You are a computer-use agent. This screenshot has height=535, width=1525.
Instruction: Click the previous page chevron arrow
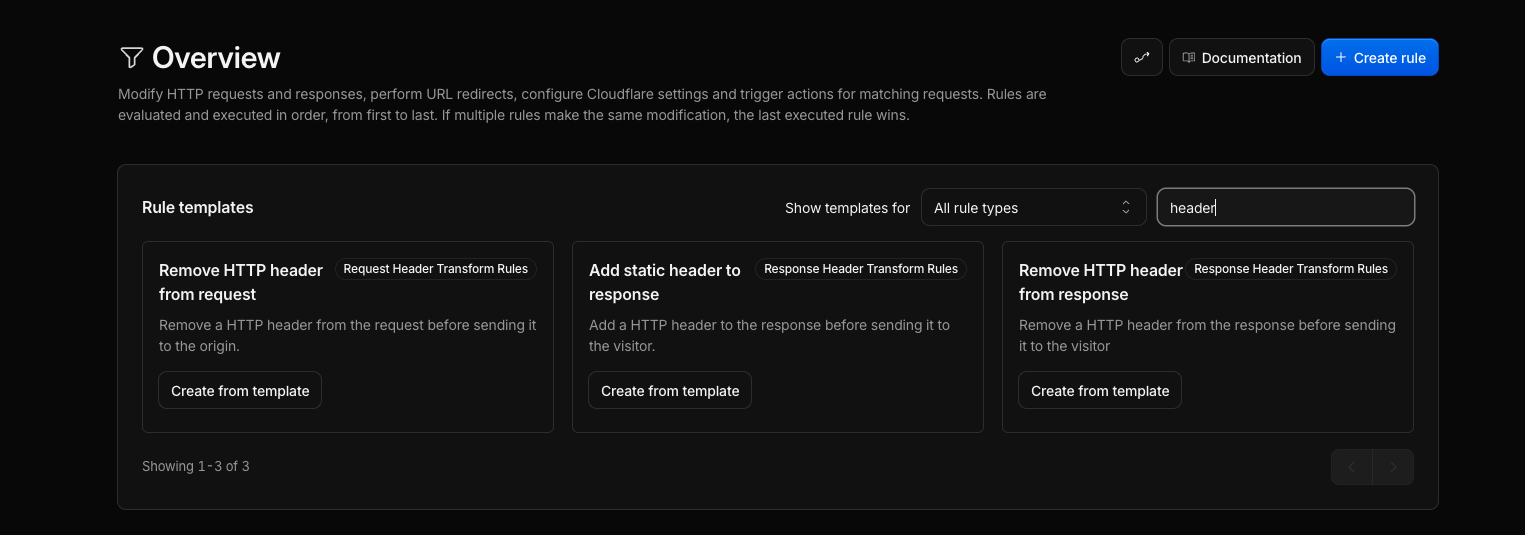point(1352,467)
